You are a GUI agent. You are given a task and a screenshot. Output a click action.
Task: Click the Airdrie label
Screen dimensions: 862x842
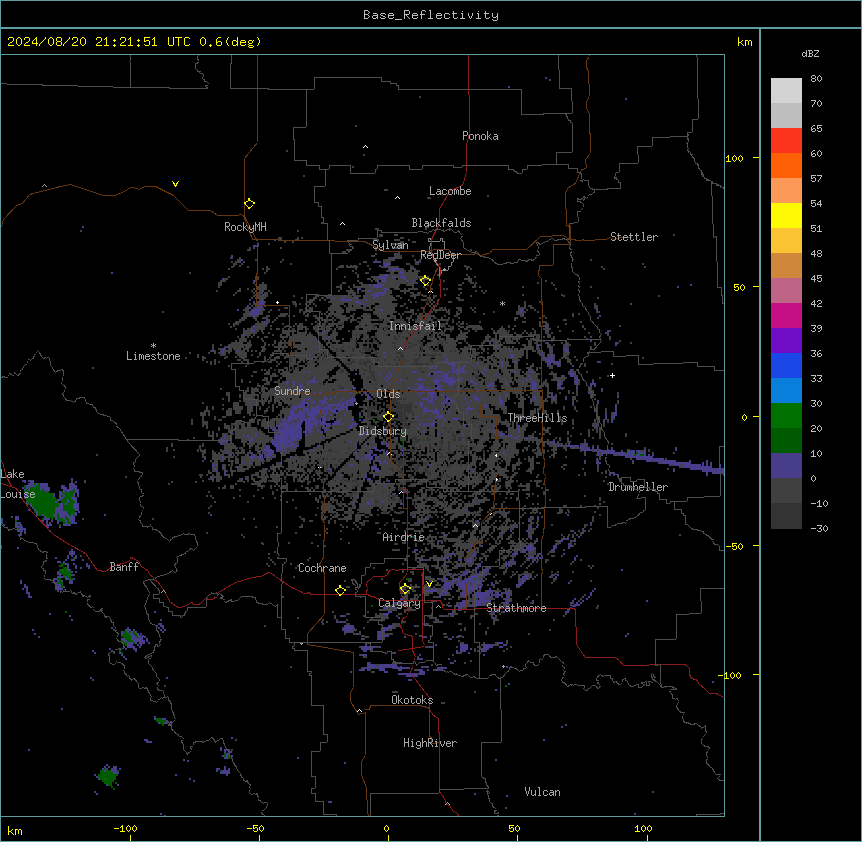tap(404, 537)
